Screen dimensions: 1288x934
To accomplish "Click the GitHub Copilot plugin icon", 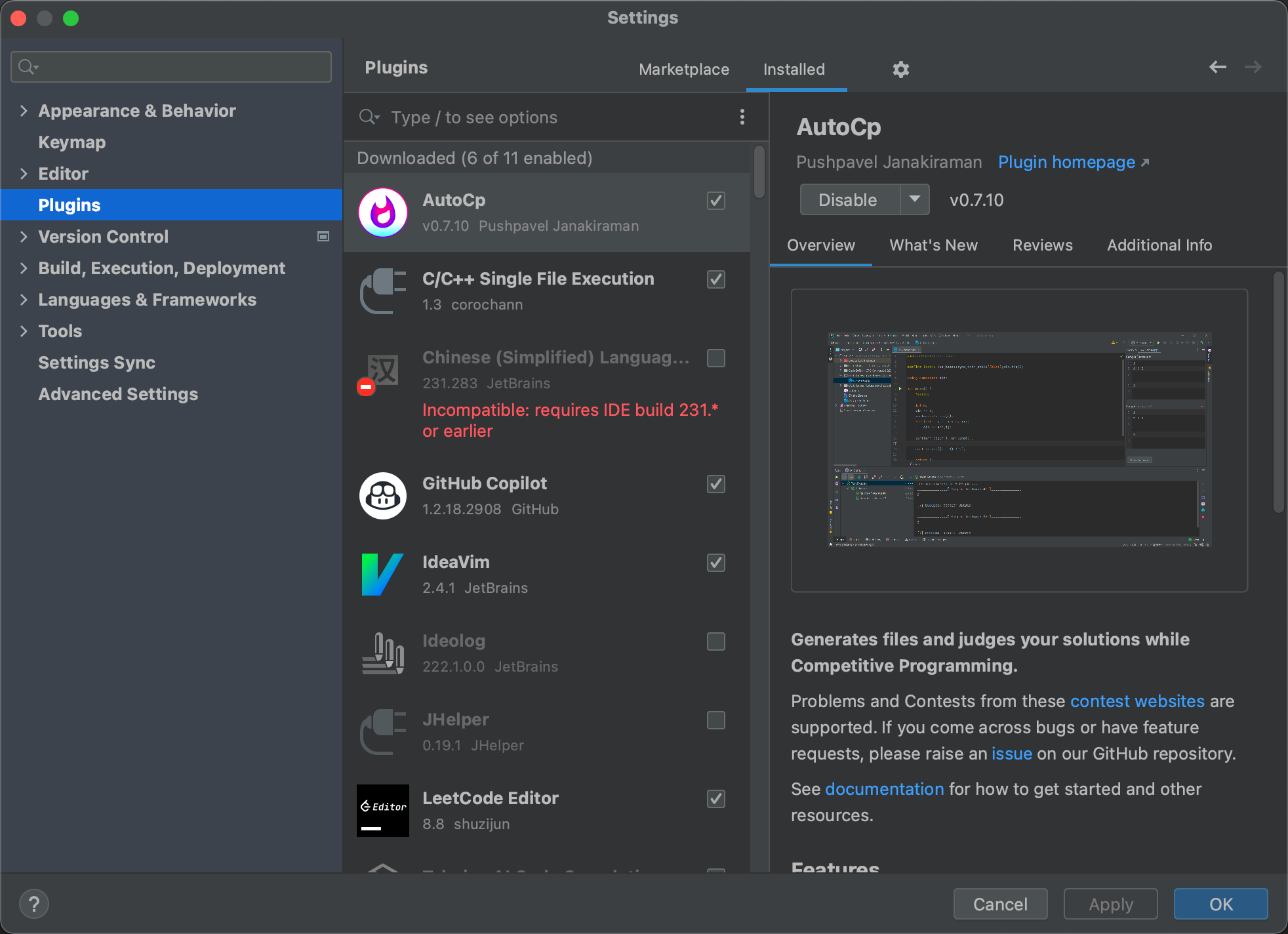I will (x=383, y=496).
